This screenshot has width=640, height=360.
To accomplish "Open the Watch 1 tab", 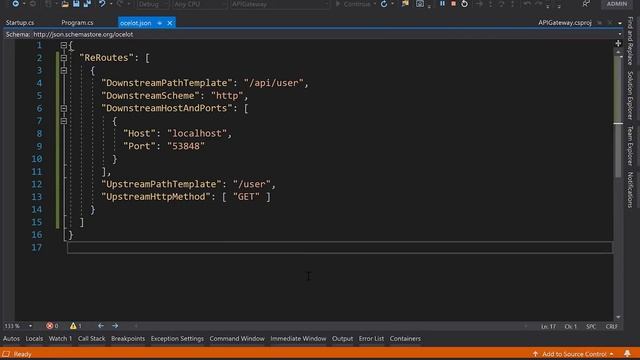I will (x=60, y=338).
